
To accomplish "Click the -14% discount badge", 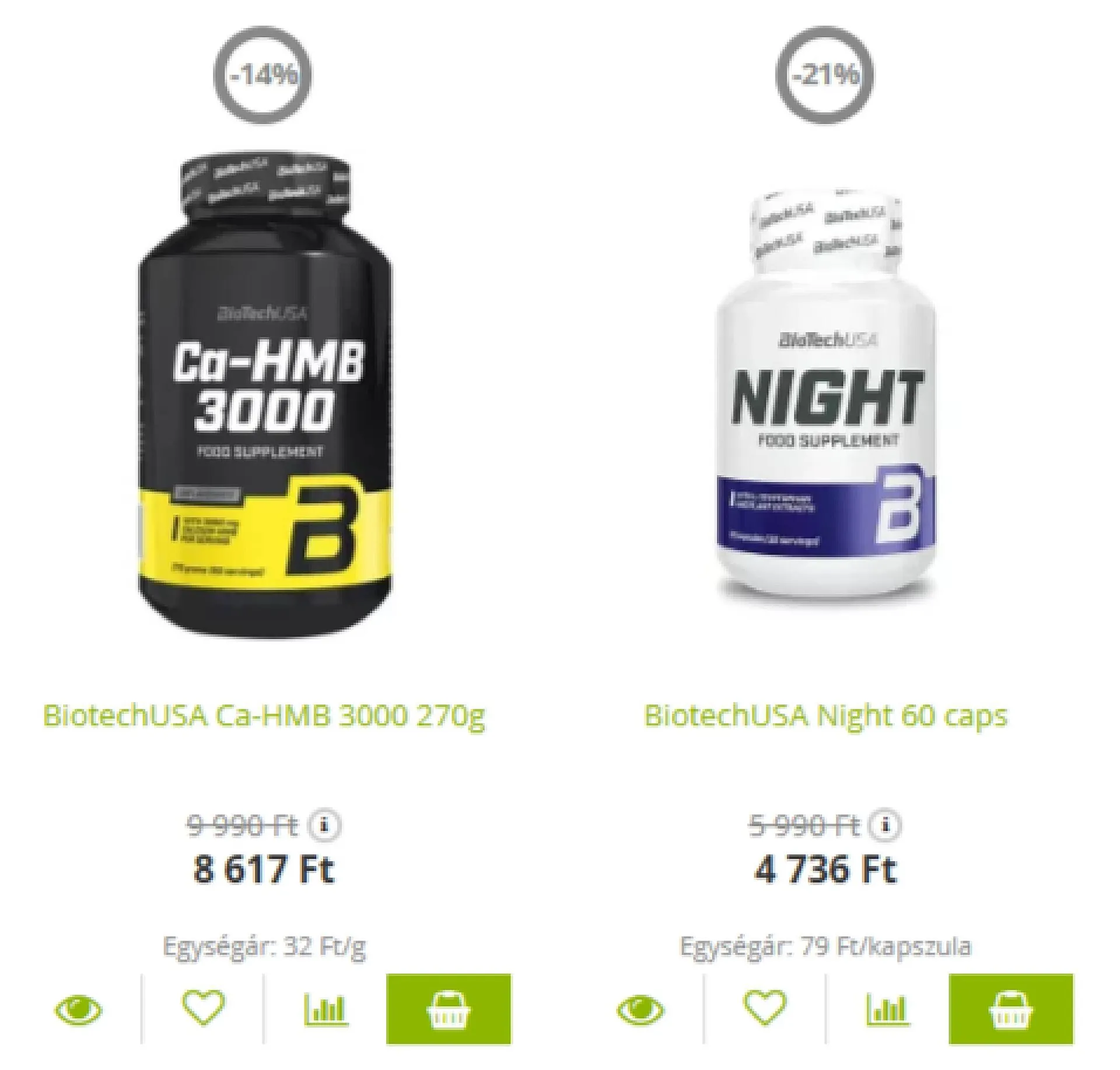I will click(x=263, y=75).
